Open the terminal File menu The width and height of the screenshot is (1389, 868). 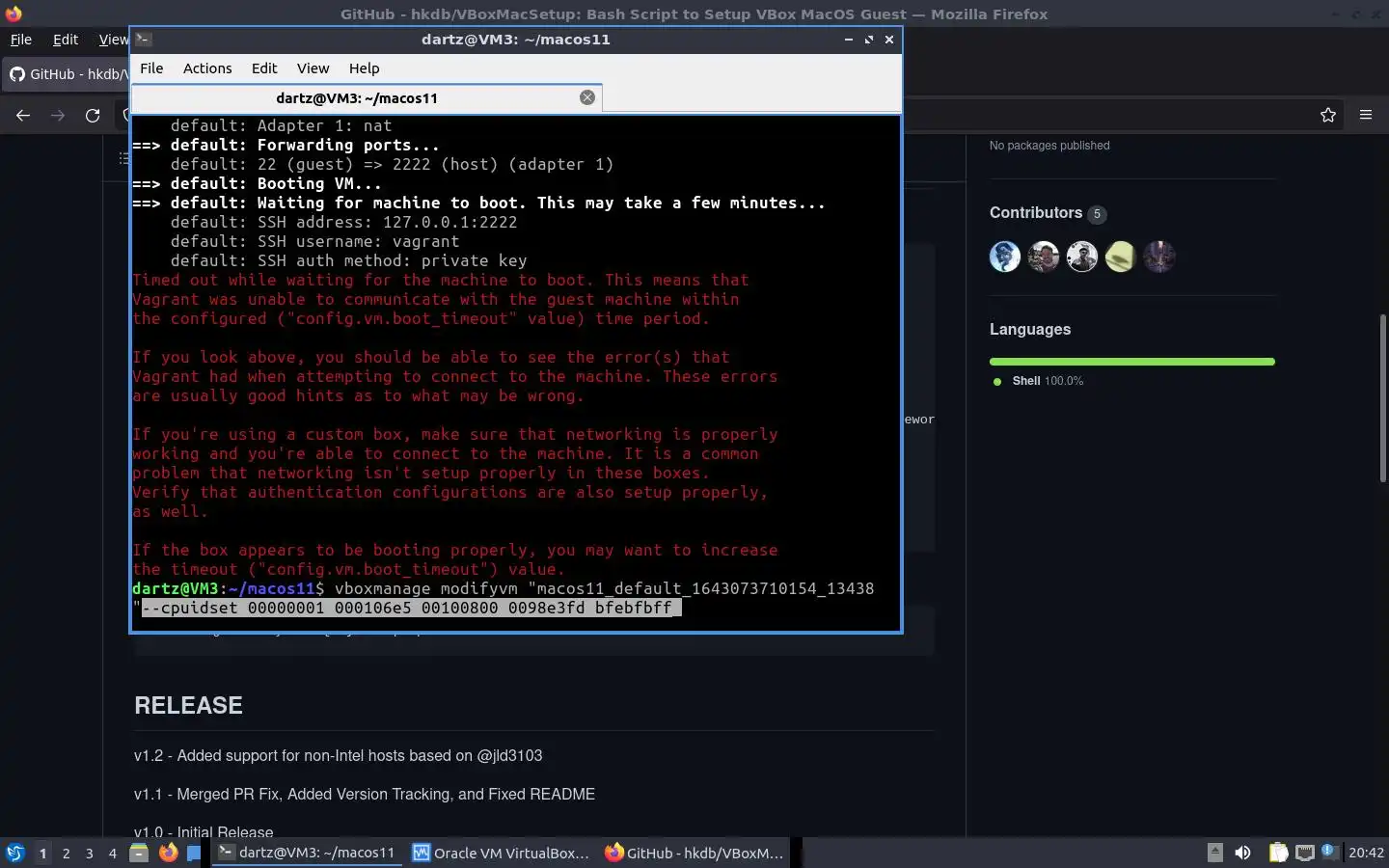click(151, 68)
